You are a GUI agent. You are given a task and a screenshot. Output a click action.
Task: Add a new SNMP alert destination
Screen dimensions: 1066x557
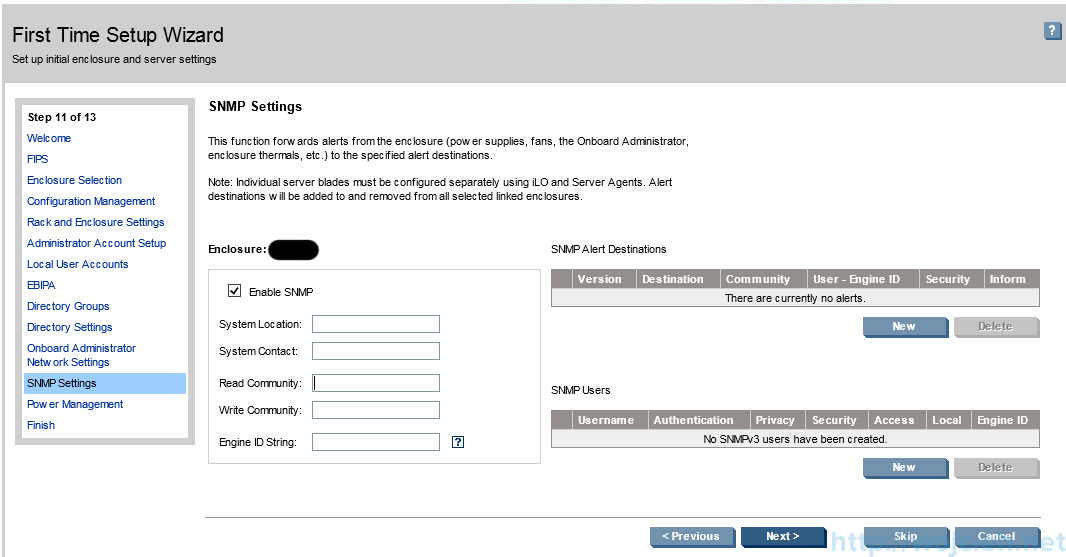click(904, 327)
